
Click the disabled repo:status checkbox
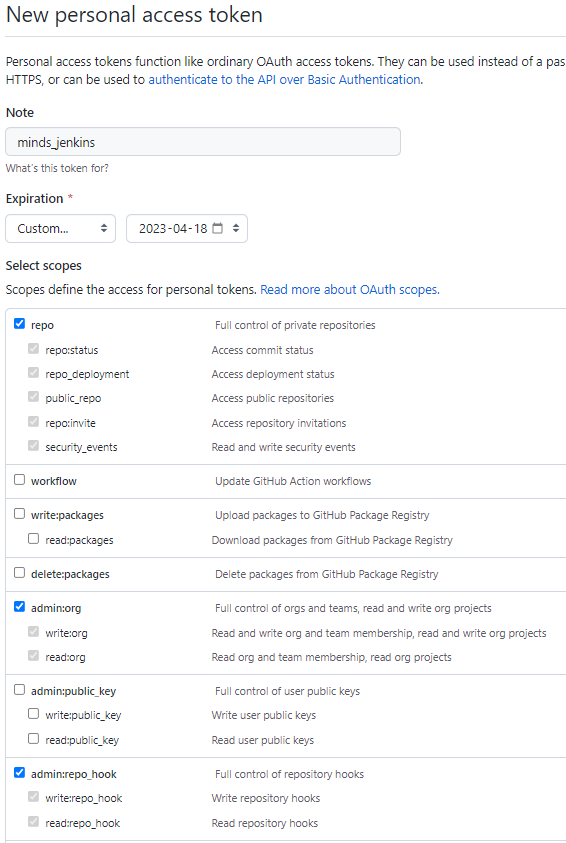(x=33, y=349)
